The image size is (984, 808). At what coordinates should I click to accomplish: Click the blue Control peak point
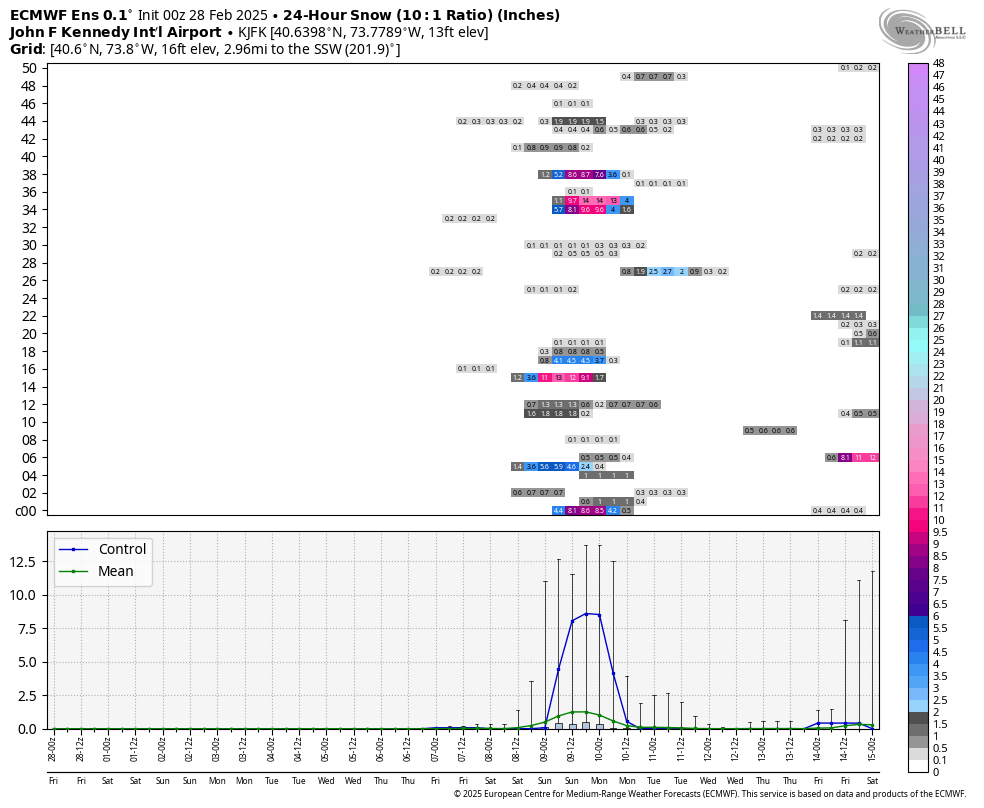coord(586,614)
